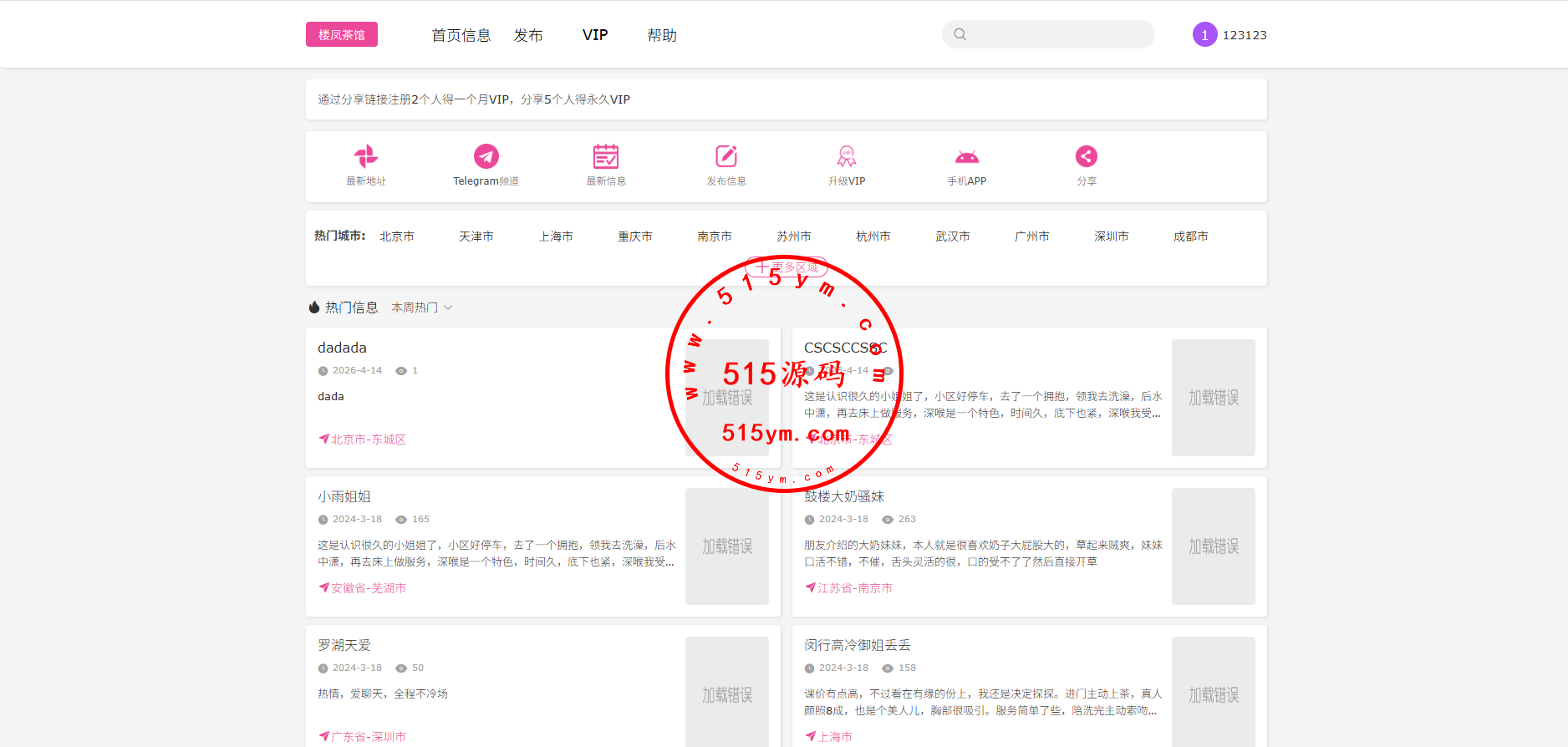The height and width of the screenshot is (747, 1568).
Task: Select 上海市 from the hot cities
Action: 556,236
